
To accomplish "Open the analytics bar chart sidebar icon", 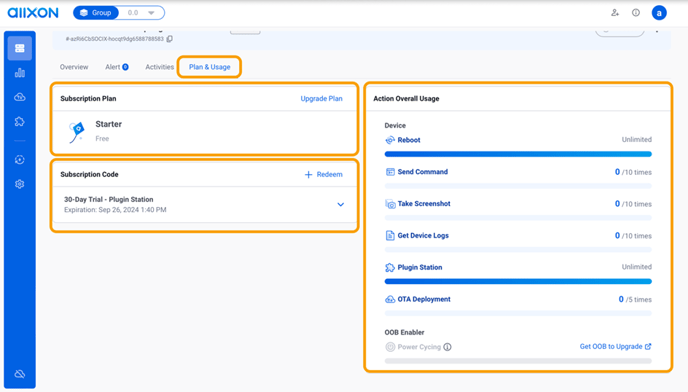I will coord(20,73).
